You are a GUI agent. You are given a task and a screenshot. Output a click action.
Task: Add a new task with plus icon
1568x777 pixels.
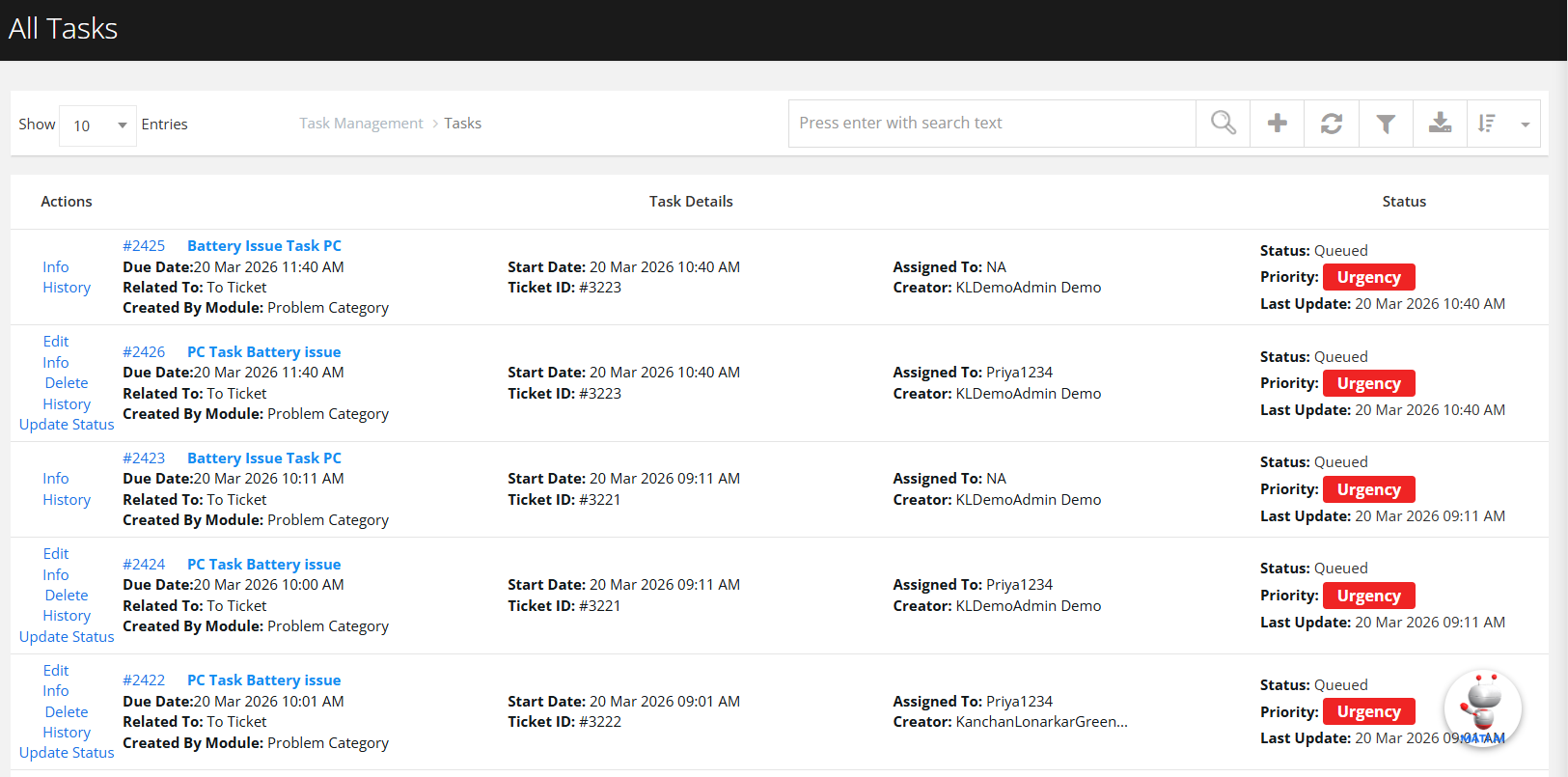(1277, 124)
